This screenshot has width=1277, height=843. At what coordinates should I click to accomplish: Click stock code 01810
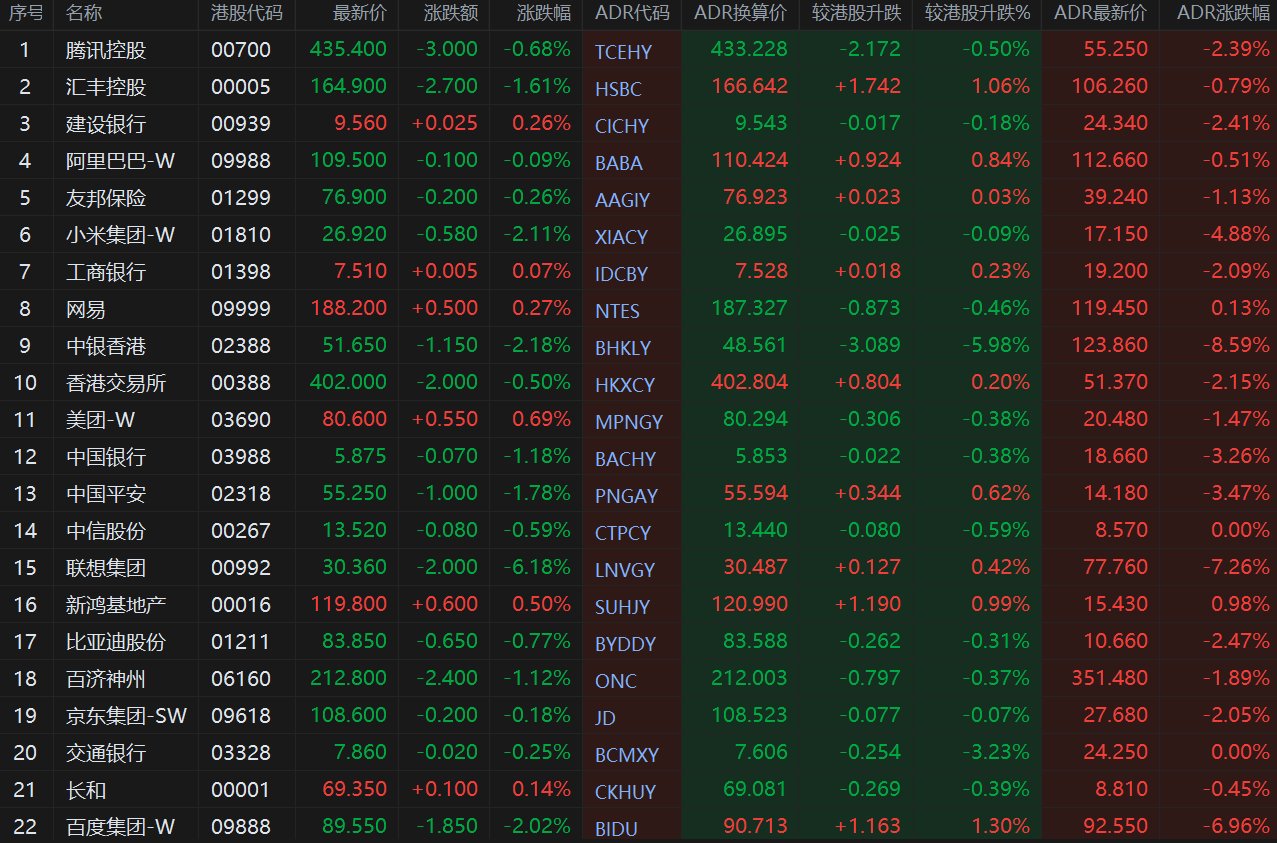(241, 235)
